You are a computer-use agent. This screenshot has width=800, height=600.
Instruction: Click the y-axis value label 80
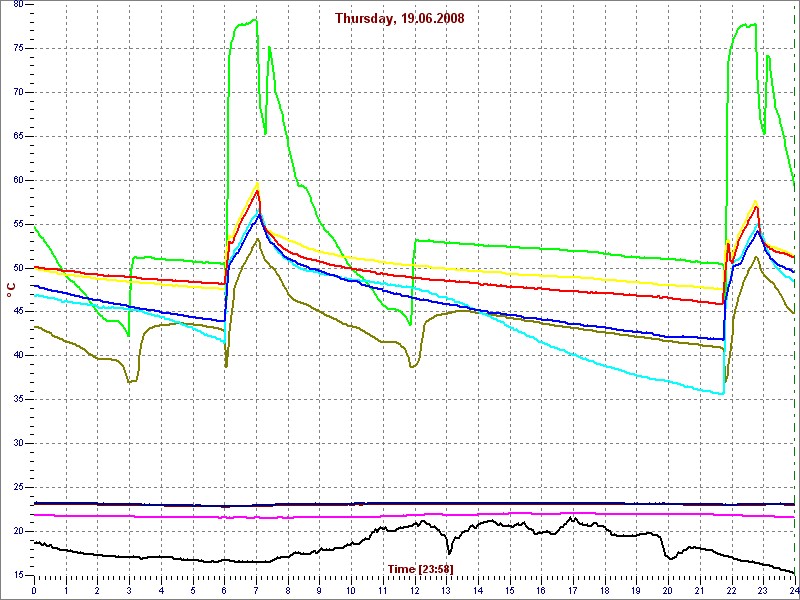19,5
